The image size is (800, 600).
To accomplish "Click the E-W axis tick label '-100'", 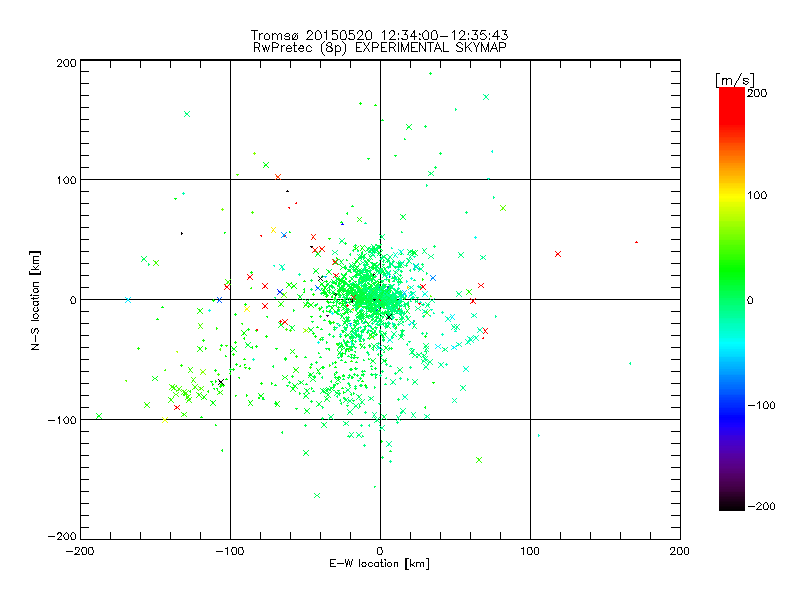I will (230, 551).
